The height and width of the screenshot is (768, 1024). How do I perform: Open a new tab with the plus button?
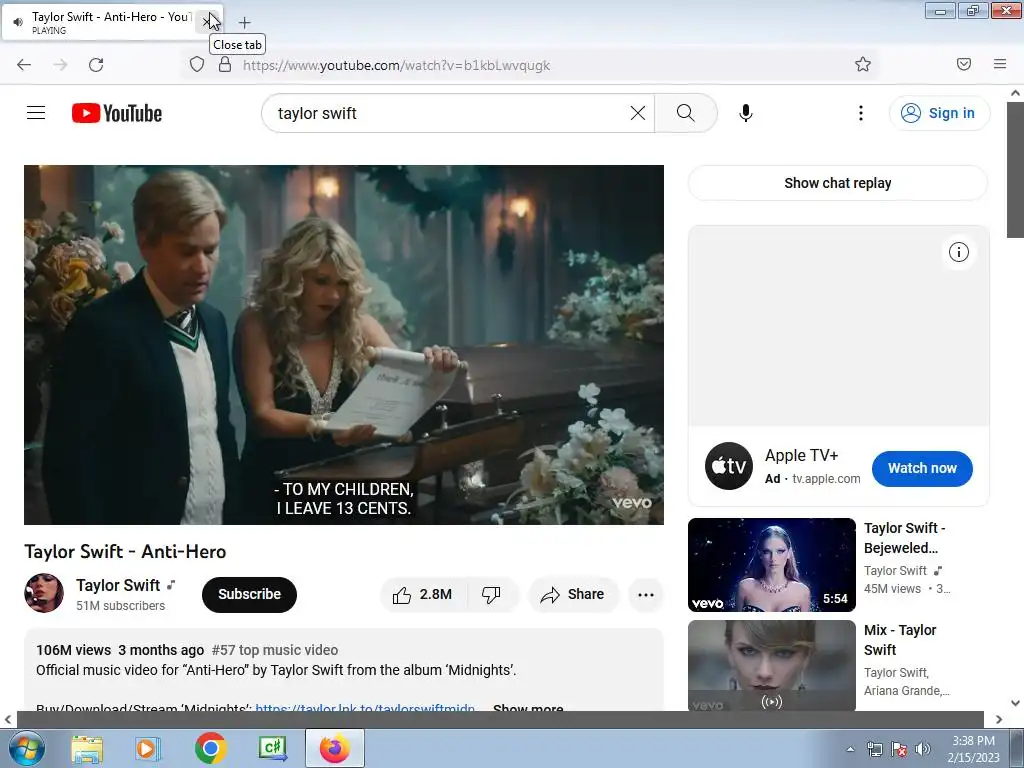244,23
